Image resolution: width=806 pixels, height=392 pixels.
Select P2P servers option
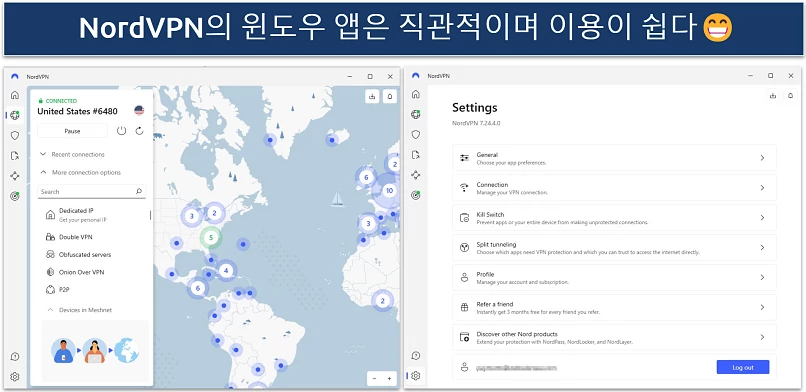58,289
